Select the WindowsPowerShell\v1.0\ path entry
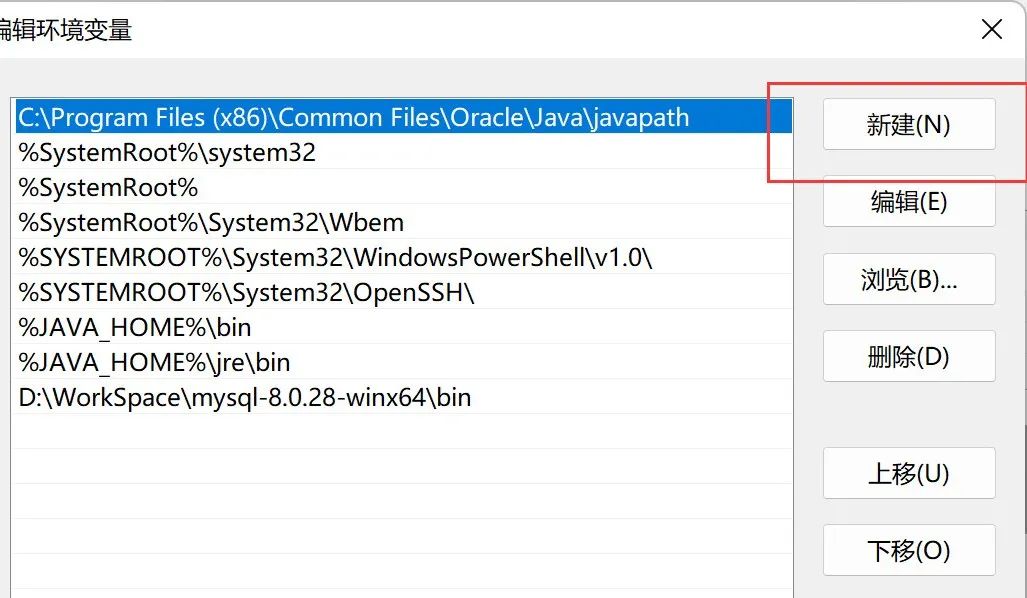1027x598 pixels. coord(403,257)
